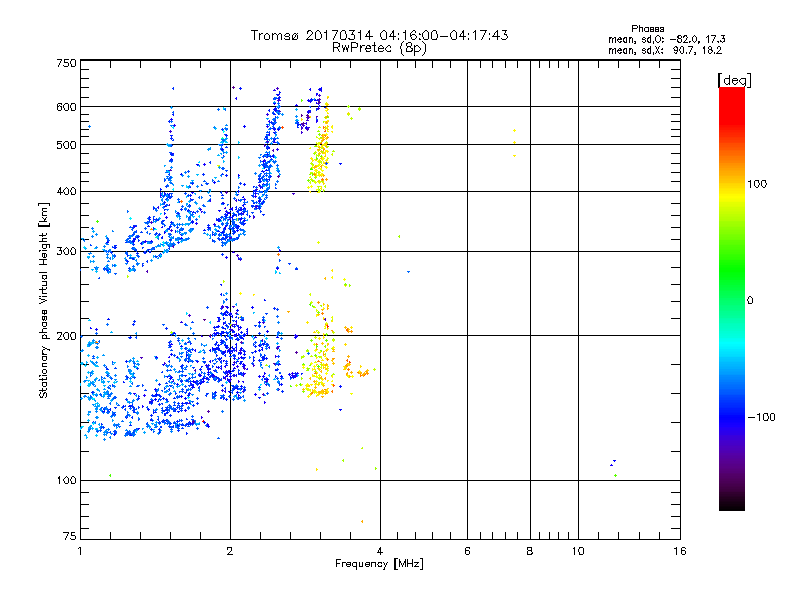Click the isolated yellow points near 7.5 MHz
The width and height of the screenshot is (800, 600).
pyautogui.click(x=514, y=143)
